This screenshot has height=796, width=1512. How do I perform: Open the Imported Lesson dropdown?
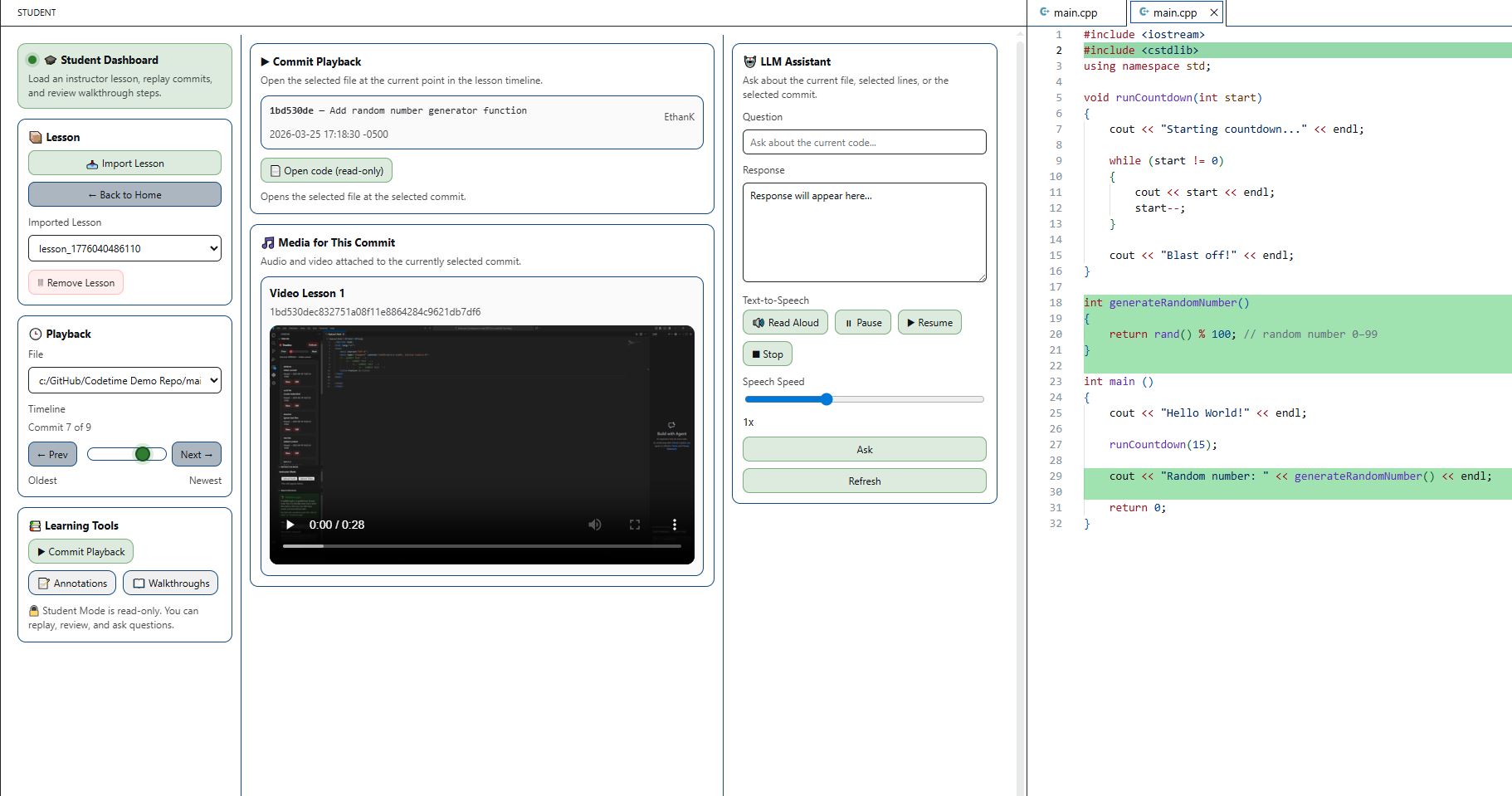pos(124,248)
